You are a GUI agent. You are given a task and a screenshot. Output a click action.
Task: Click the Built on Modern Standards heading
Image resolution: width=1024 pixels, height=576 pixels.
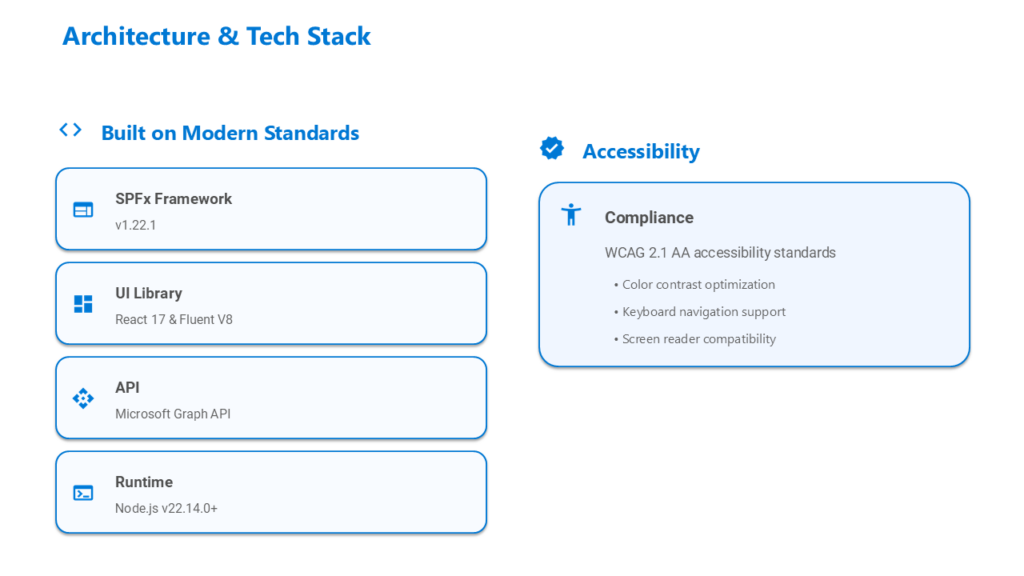pos(230,133)
